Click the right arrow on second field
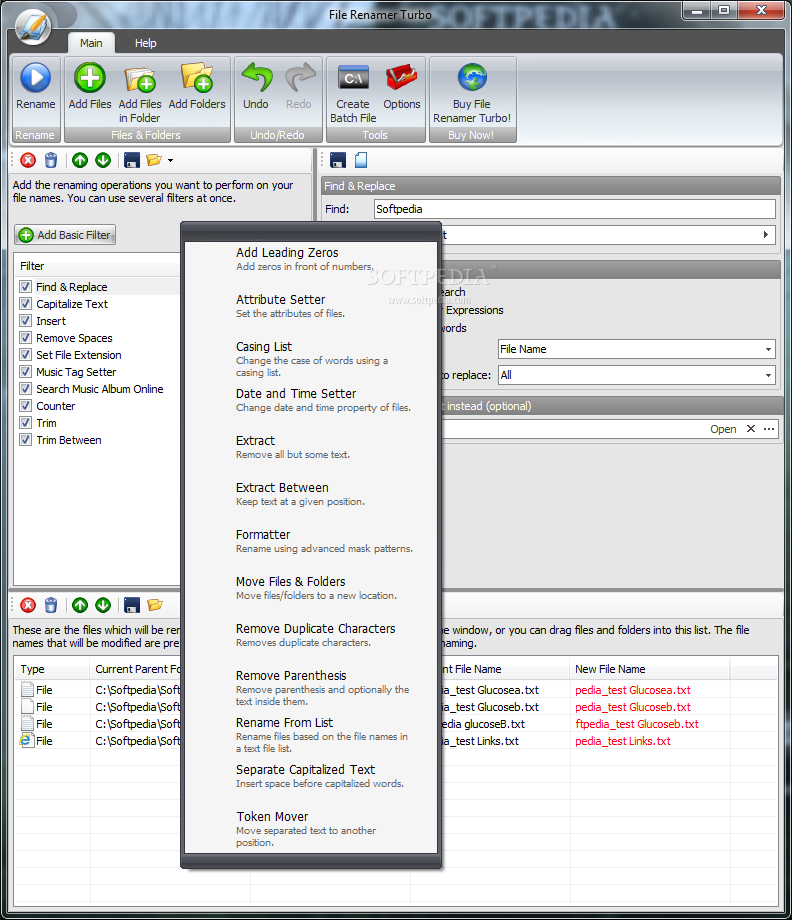Viewport: 792px width, 920px height. 766,235
